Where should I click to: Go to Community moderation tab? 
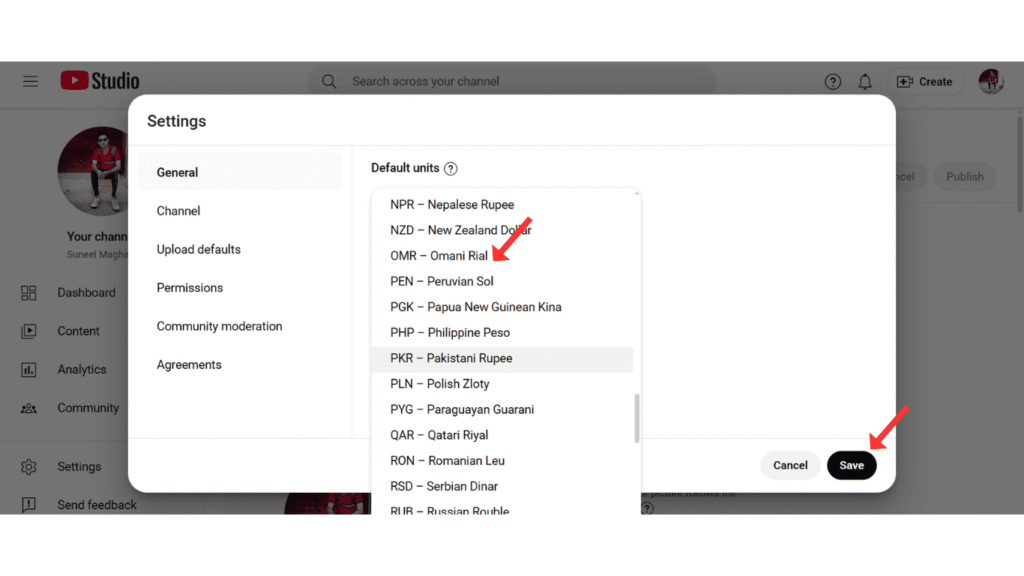[x=219, y=326]
